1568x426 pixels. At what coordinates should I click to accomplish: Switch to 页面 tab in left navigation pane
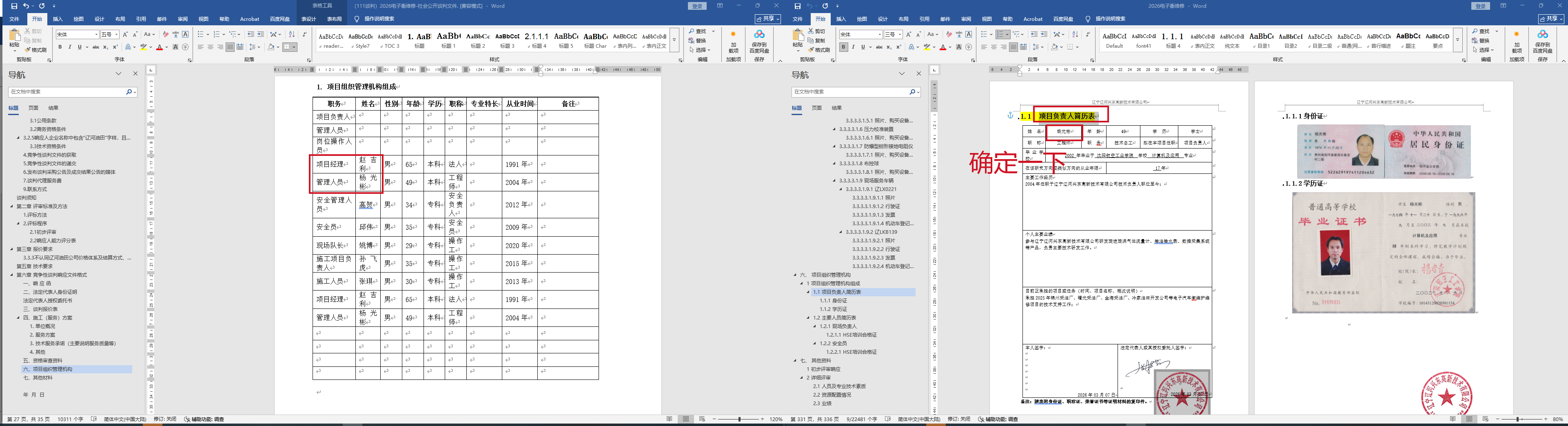pos(33,108)
